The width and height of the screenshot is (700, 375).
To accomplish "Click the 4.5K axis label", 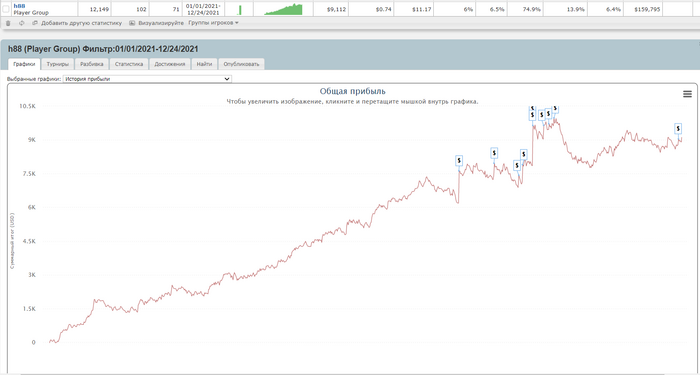I will pos(29,242).
